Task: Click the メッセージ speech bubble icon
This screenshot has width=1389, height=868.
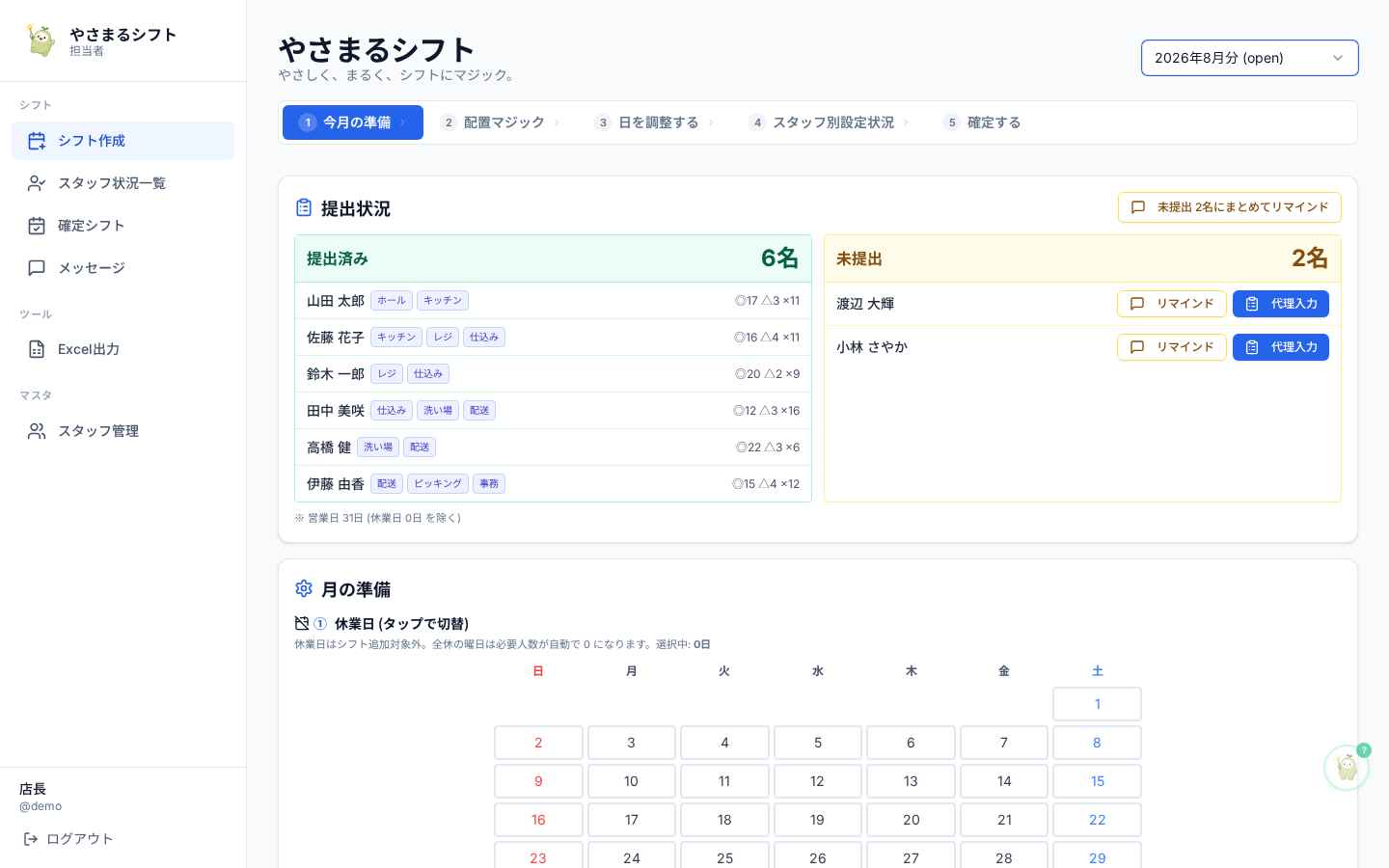Action: (x=37, y=268)
